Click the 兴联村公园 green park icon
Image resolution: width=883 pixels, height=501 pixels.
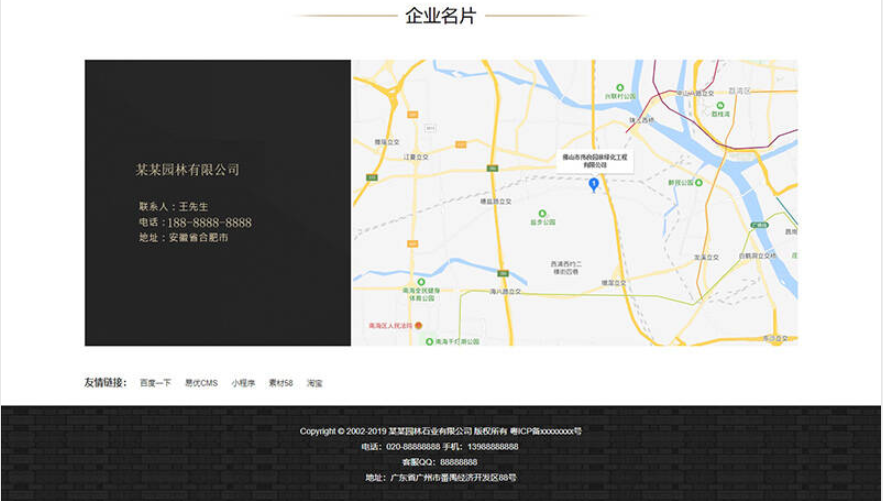coord(620,88)
